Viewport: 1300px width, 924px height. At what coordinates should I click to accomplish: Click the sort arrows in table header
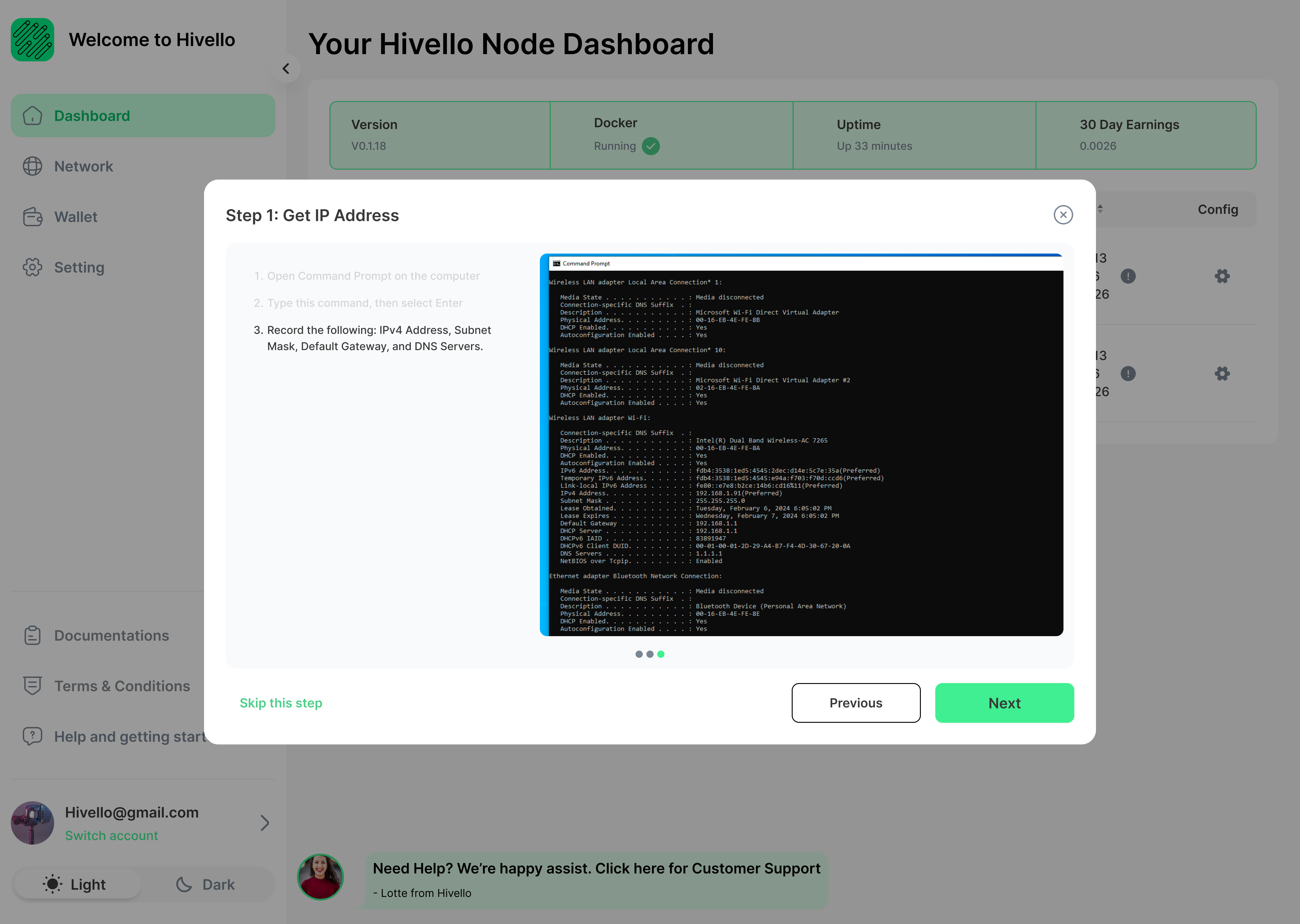(x=1100, y=209)
